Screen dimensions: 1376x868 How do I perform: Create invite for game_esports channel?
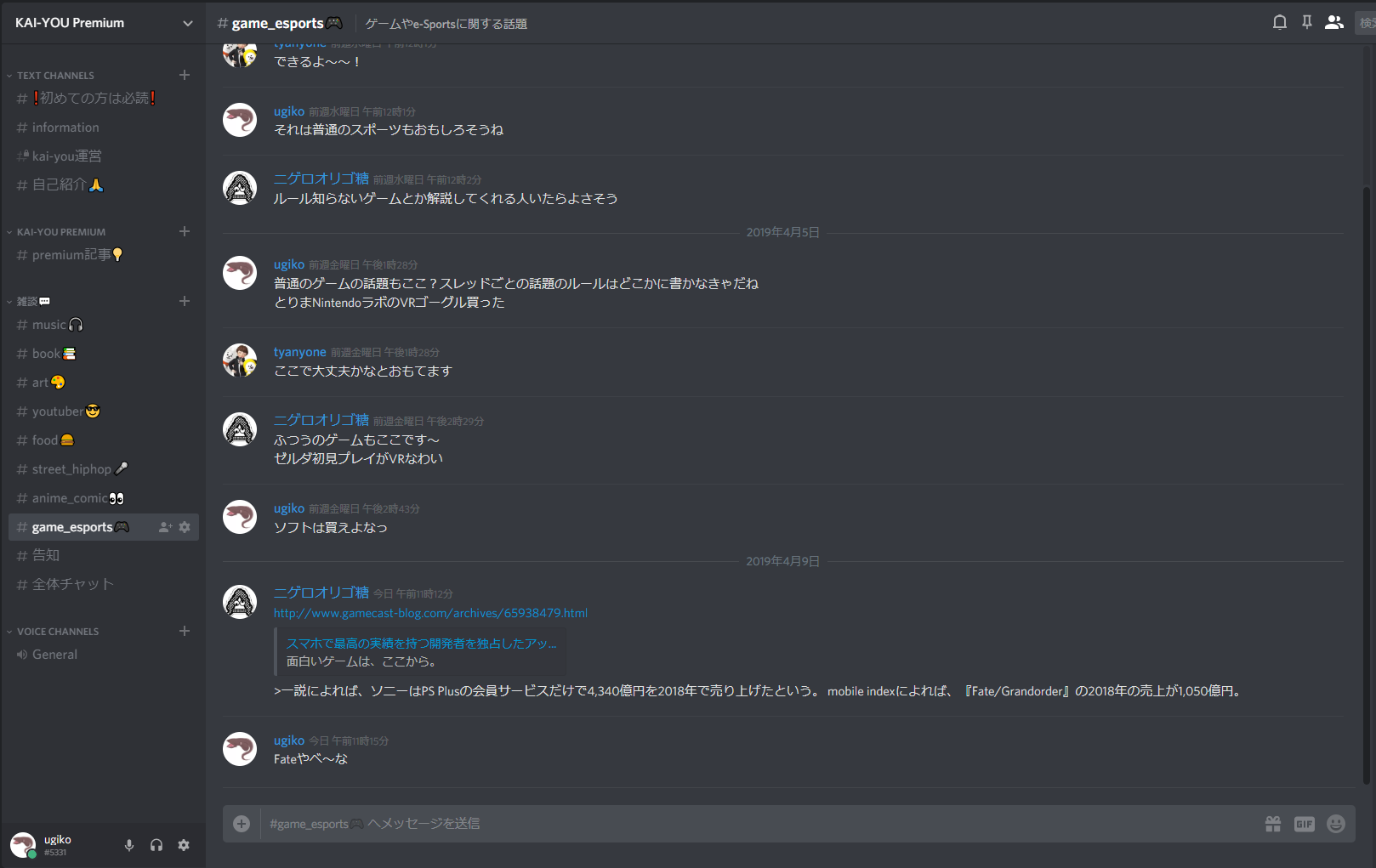tap(165, 527)
